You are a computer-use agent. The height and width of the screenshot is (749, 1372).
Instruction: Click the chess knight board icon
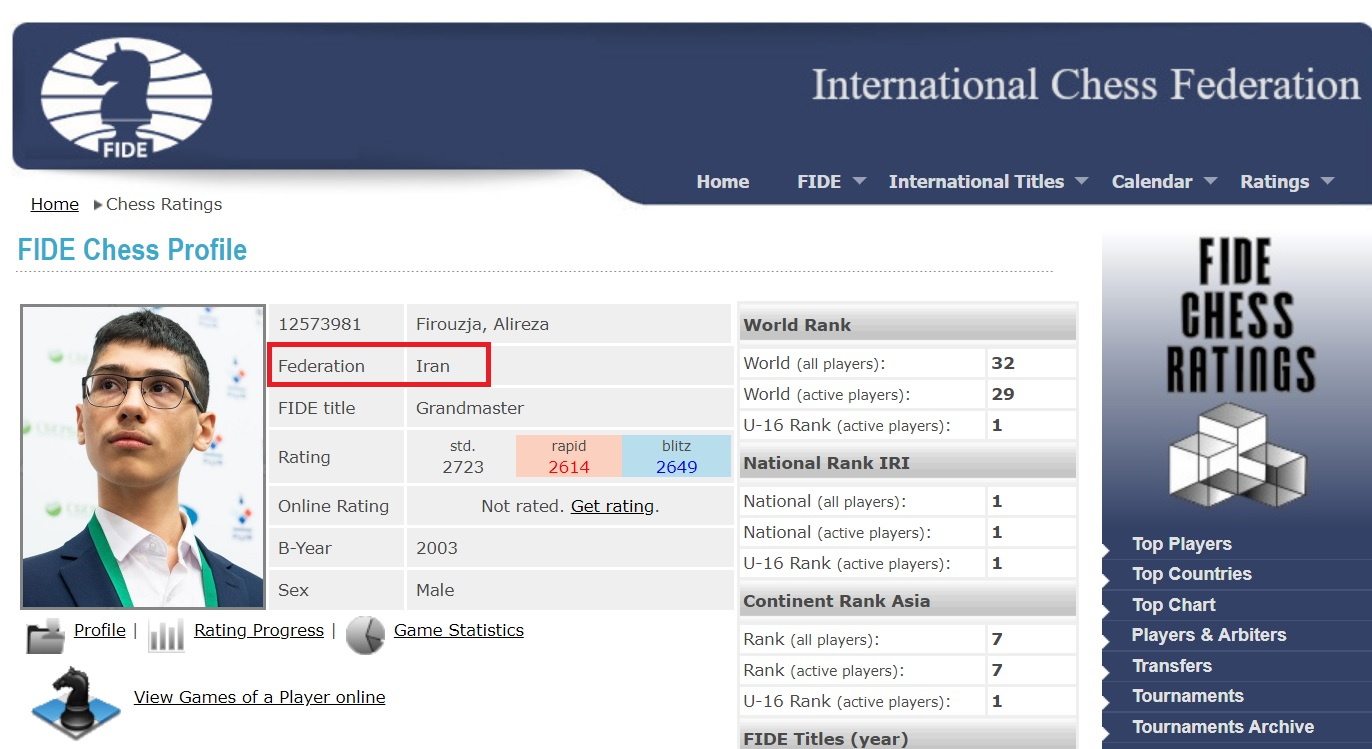[x=76, y=701]
